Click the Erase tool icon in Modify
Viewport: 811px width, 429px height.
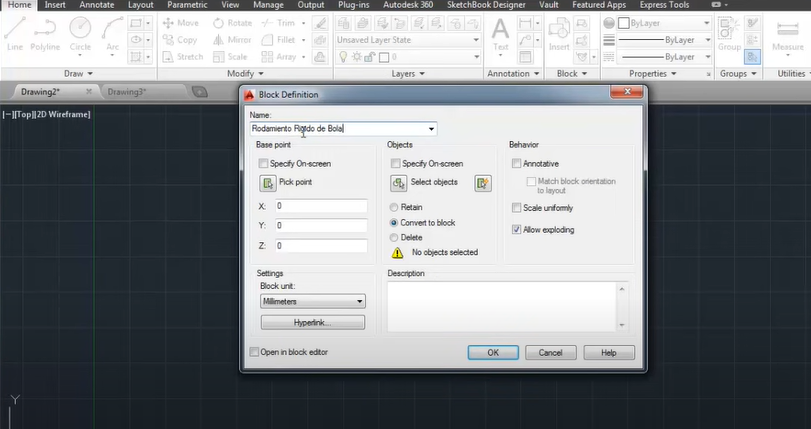pos(321,23)
